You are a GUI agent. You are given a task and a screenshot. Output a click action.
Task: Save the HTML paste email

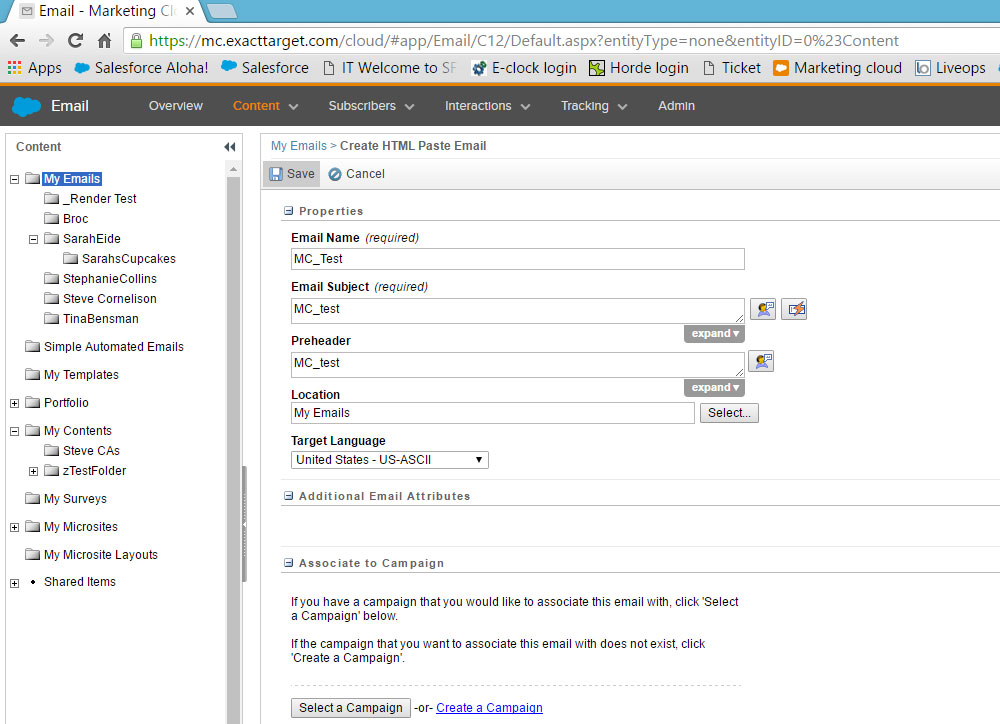tap(292, 174)
